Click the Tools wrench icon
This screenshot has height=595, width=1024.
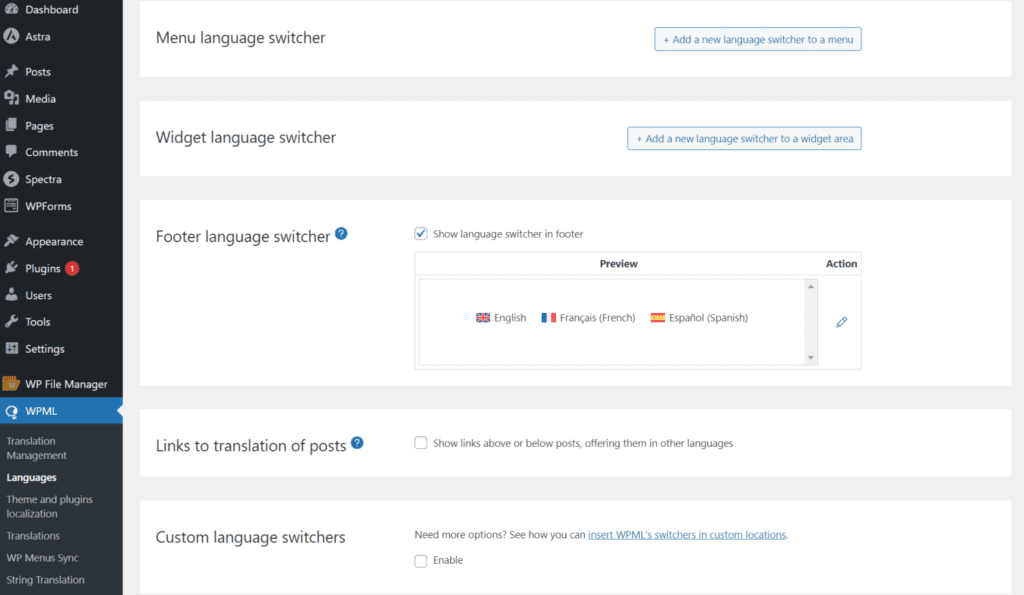pos(11,321)
